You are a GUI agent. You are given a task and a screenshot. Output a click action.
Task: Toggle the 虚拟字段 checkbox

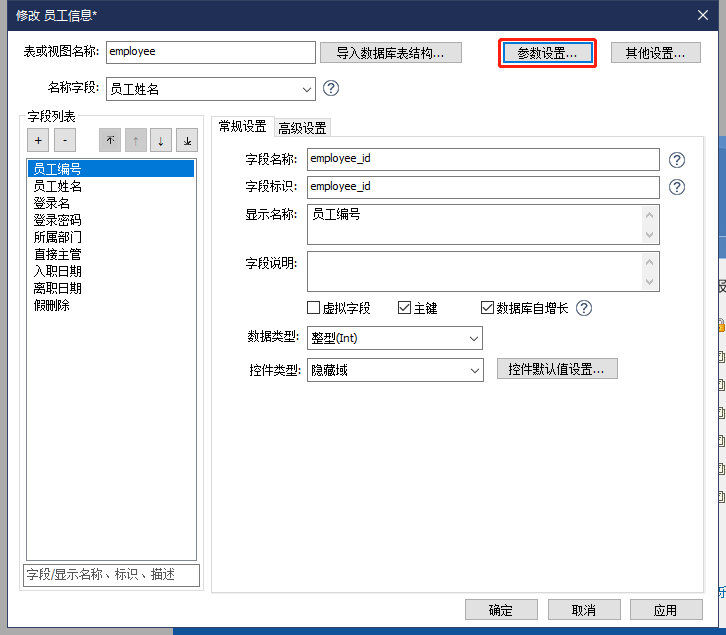[x=313, y=308]
